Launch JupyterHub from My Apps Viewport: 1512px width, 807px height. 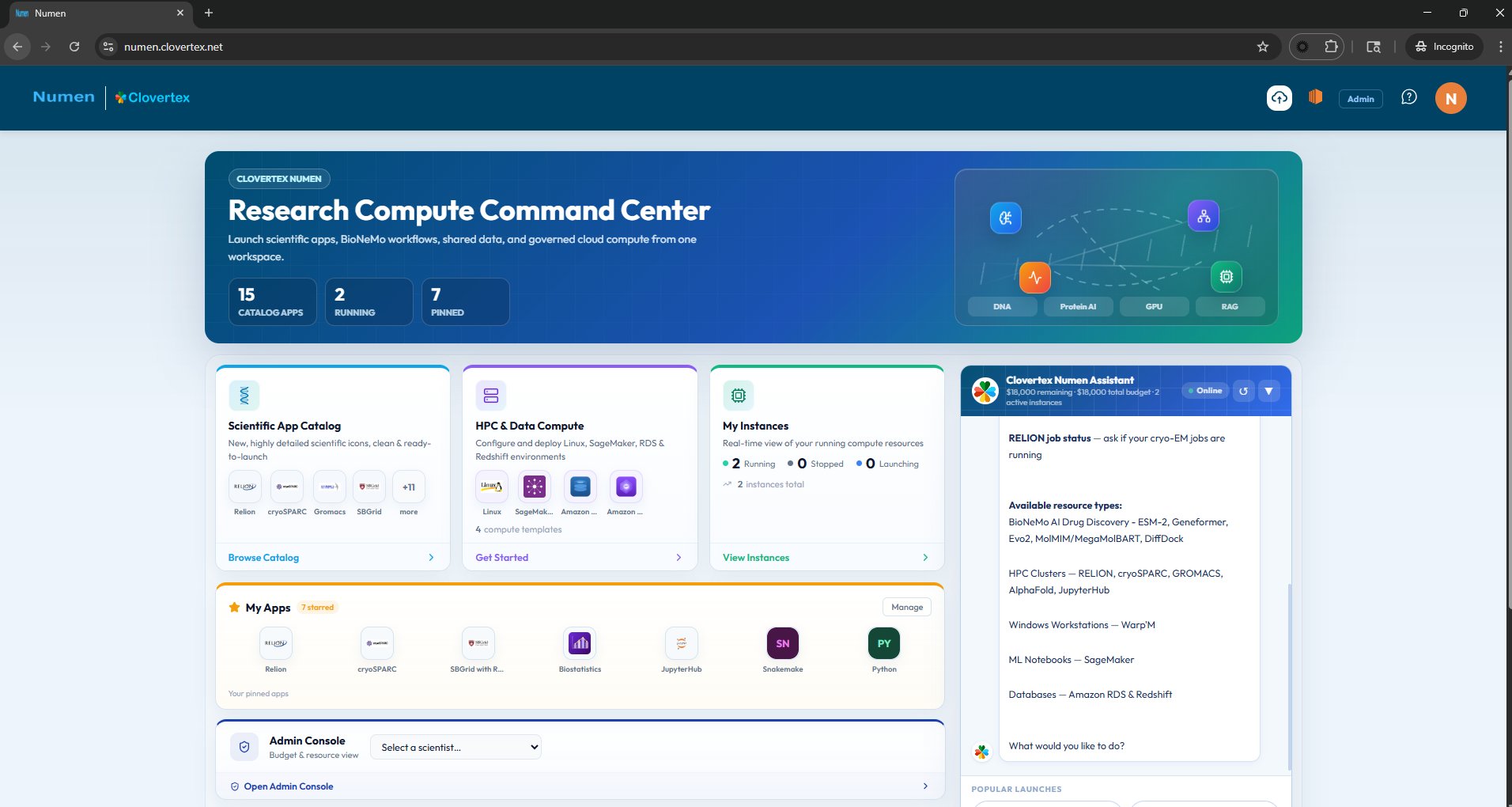pos(682,643)
